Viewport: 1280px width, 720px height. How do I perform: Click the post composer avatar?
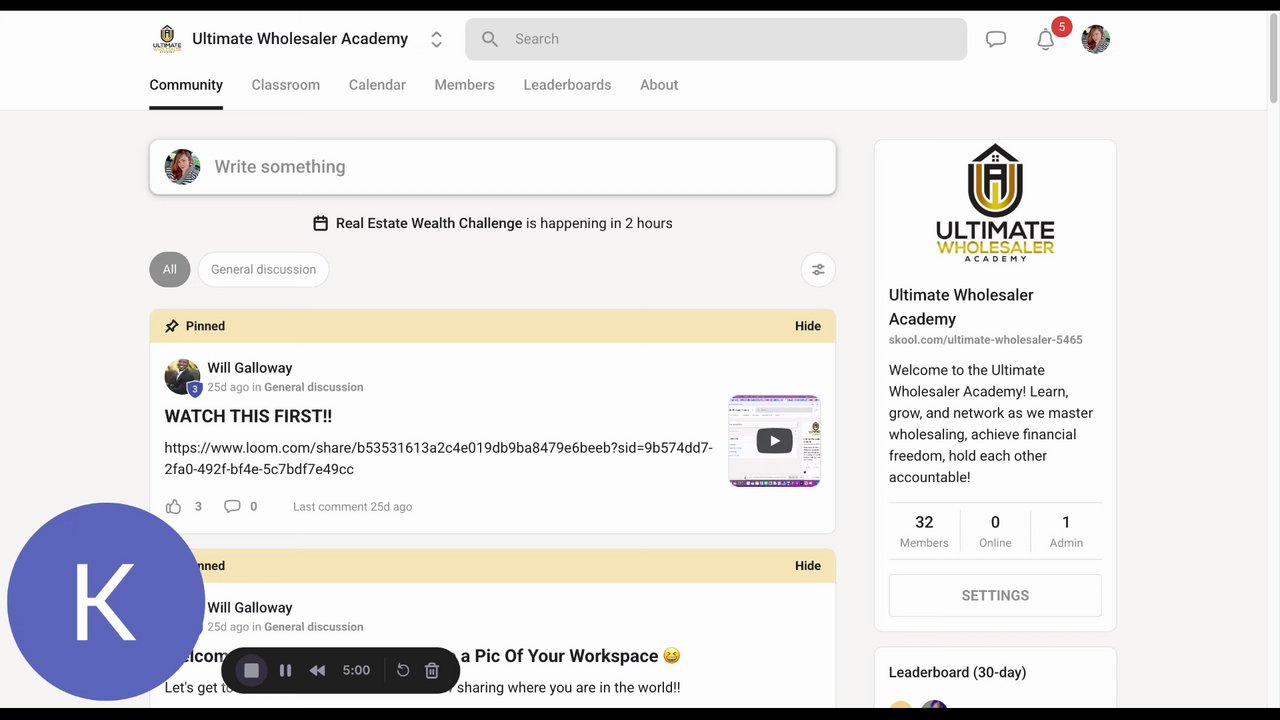[x=182, y=167]
